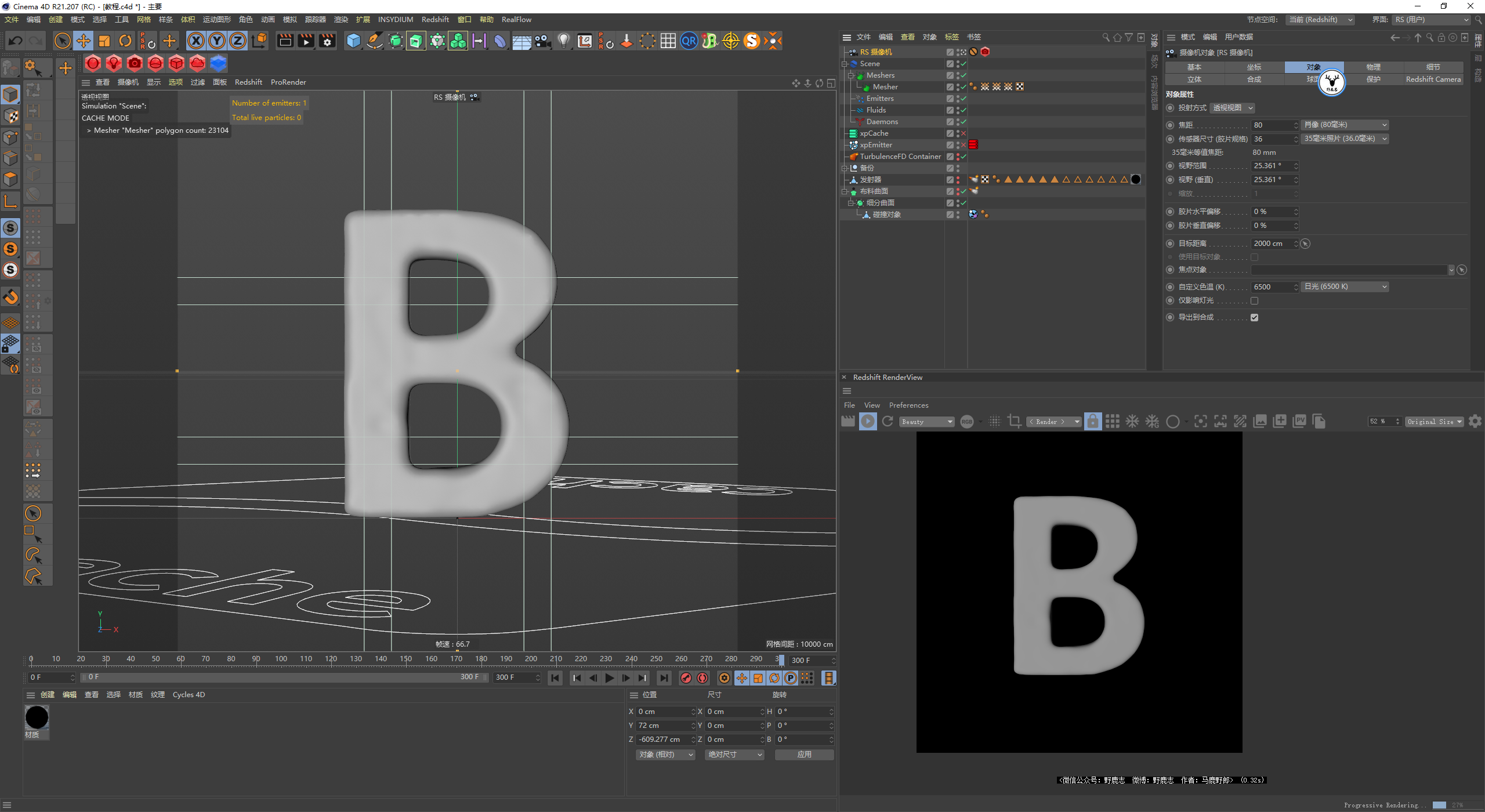The width and height of the screenshot is (1485, 812).
Task: Collapse the Meshers tree item
Action: 851,75
